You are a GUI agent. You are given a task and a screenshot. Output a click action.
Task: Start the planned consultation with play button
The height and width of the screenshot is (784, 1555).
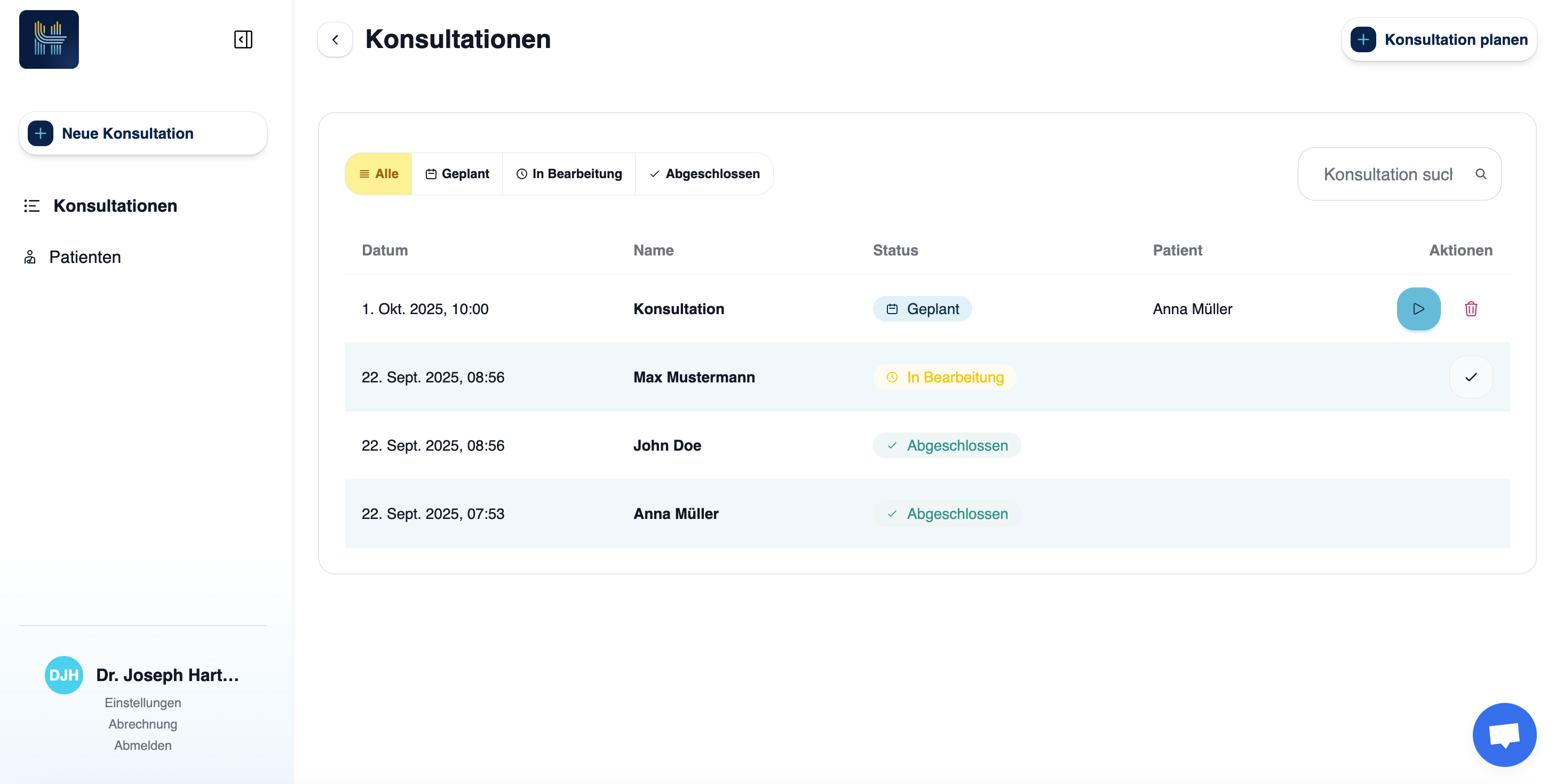click(x=1418, y=308)
